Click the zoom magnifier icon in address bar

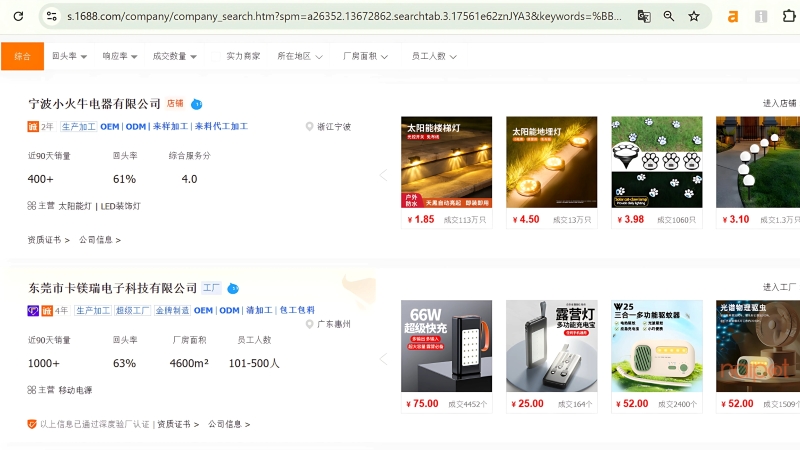669,16
